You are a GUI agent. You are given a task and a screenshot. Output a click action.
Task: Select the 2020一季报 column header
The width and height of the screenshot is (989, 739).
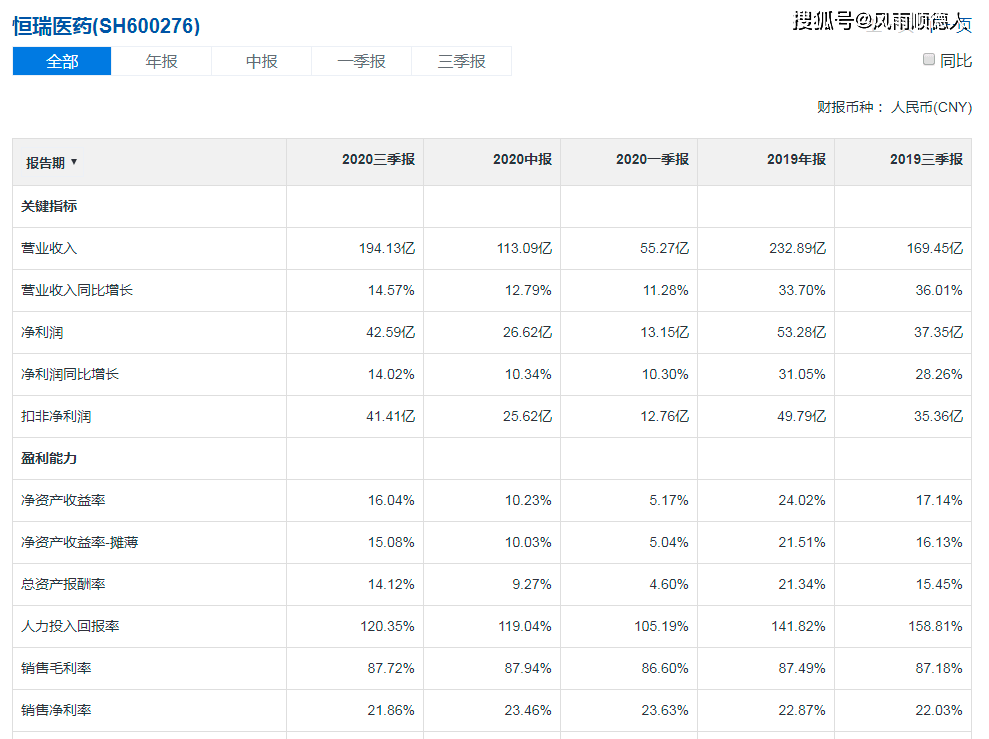pyautogui.click(x=652, y=160)
